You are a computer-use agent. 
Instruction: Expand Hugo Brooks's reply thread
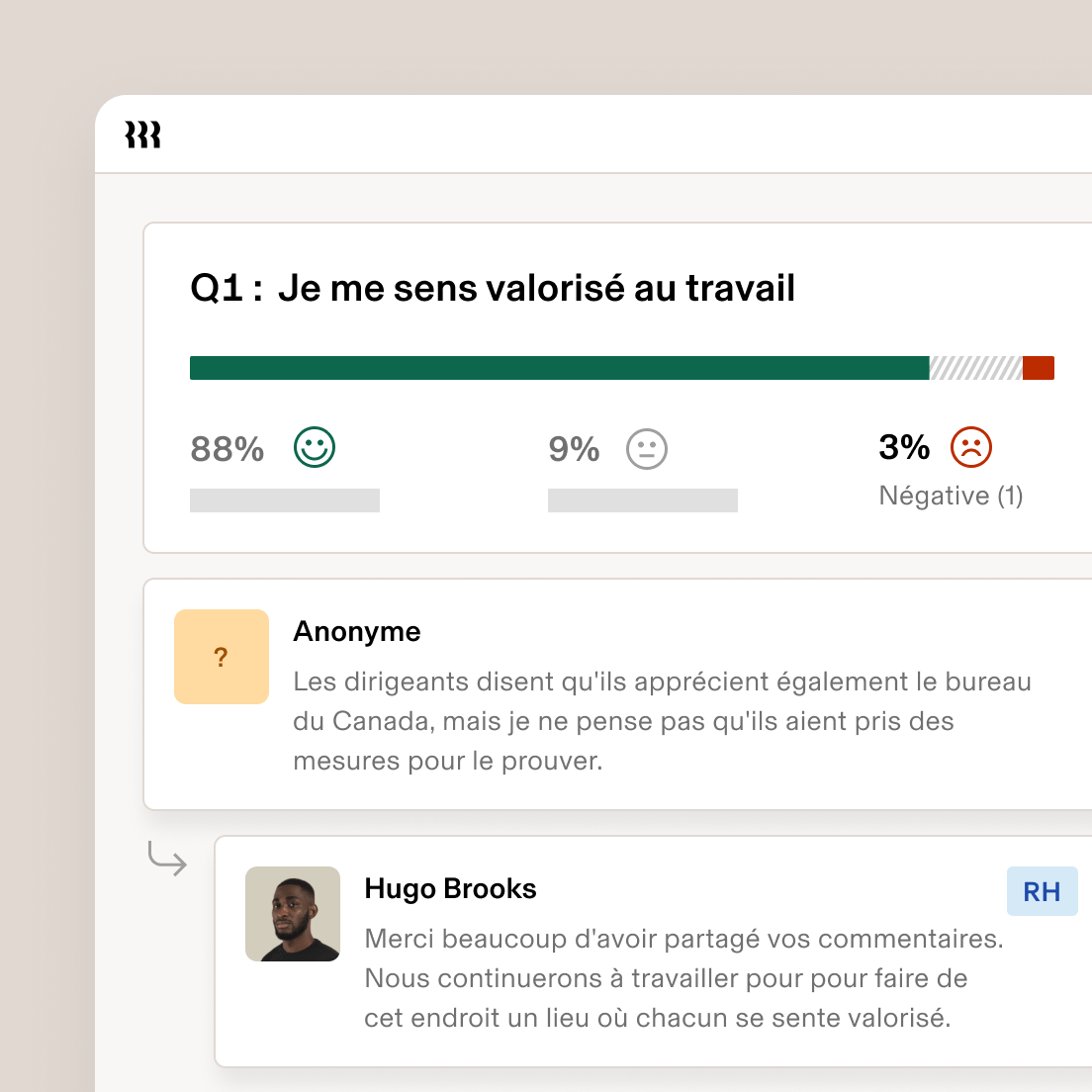click(653, 950)
